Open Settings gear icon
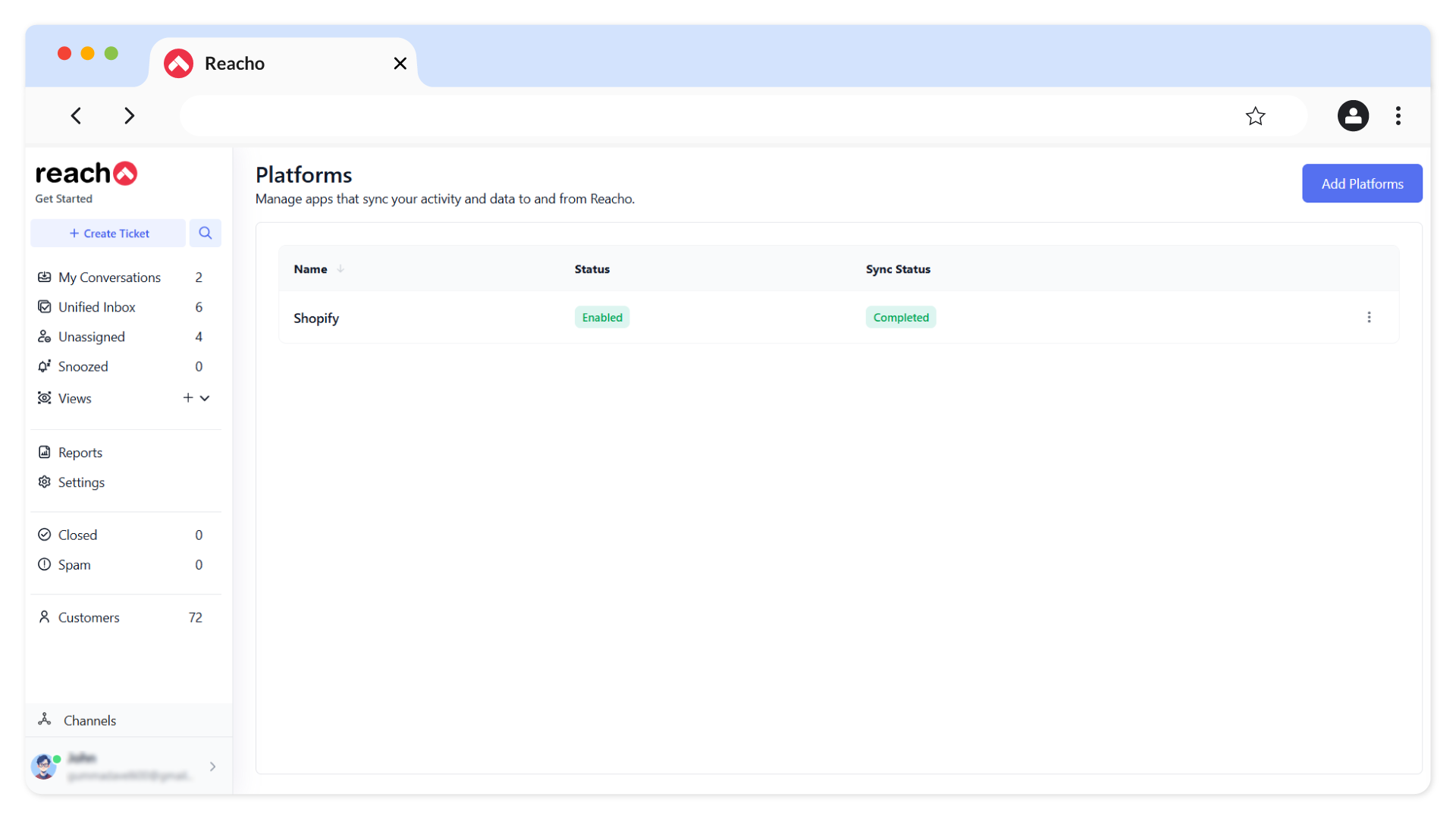Viewport: 1456px width, 819px height. (45, 482)
